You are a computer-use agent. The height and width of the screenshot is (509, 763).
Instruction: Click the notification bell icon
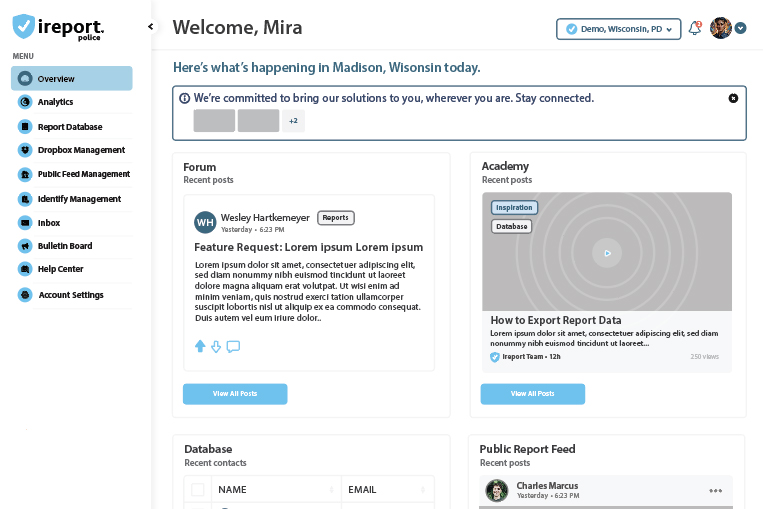tap(694, 29)
